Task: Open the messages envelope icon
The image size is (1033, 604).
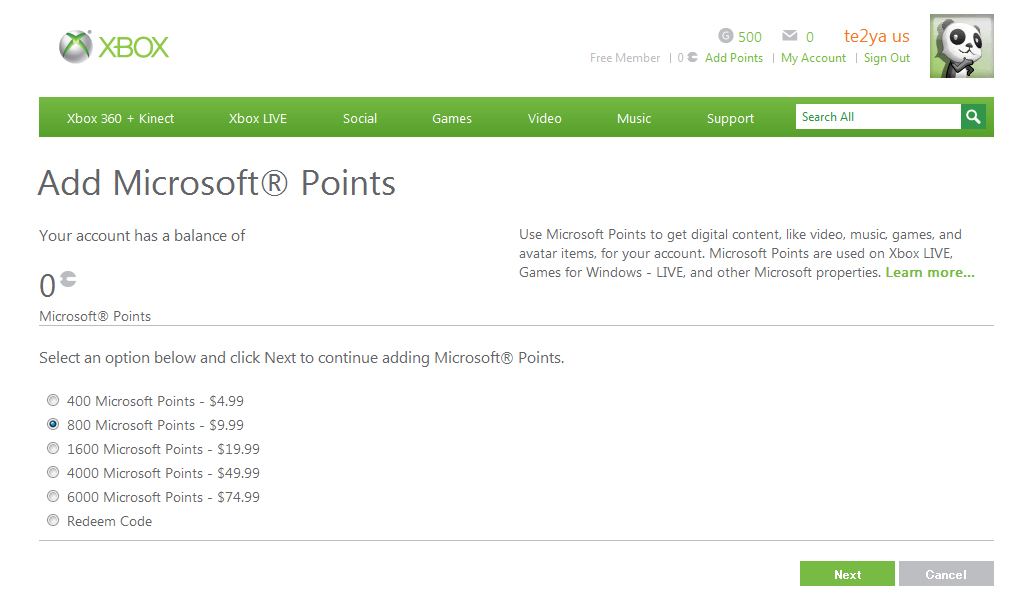Action: (789, 35)
